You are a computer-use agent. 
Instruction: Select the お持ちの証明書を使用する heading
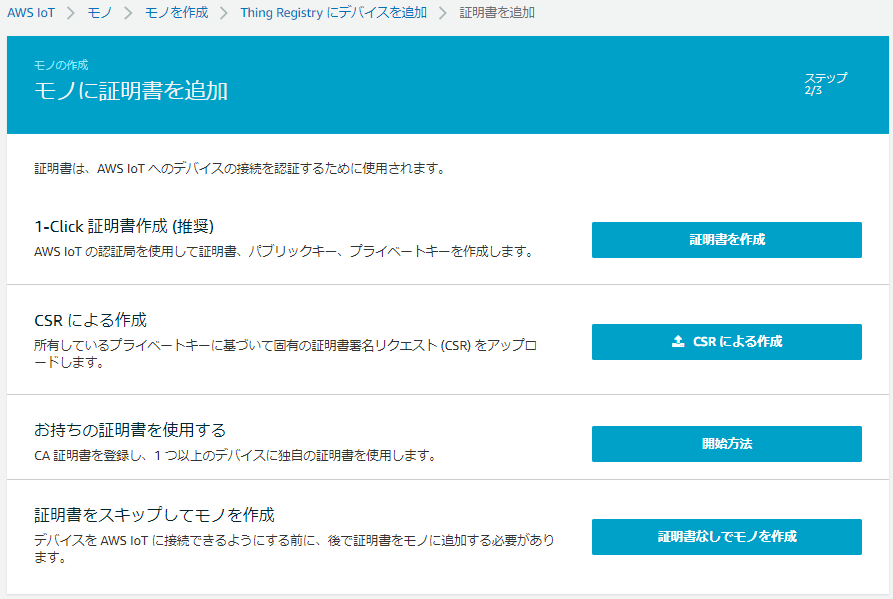[130, 430]
